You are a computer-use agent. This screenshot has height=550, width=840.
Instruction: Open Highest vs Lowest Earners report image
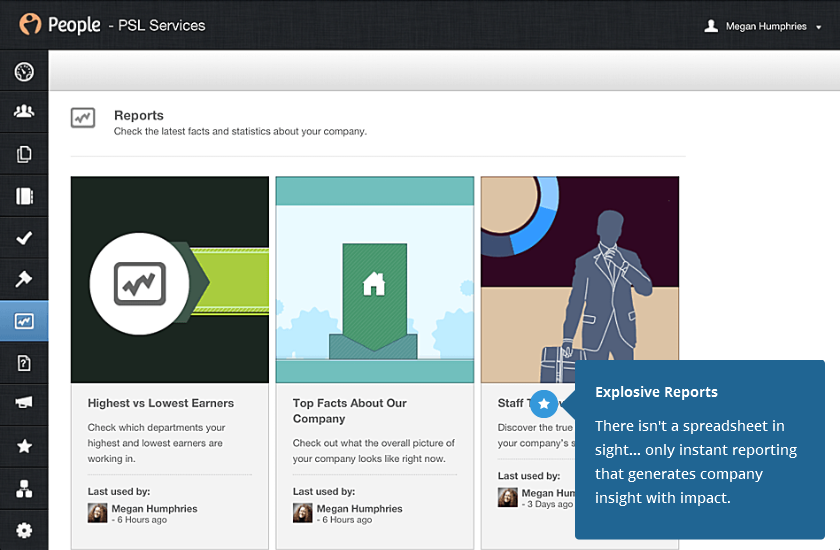click(x=170, y=280)
